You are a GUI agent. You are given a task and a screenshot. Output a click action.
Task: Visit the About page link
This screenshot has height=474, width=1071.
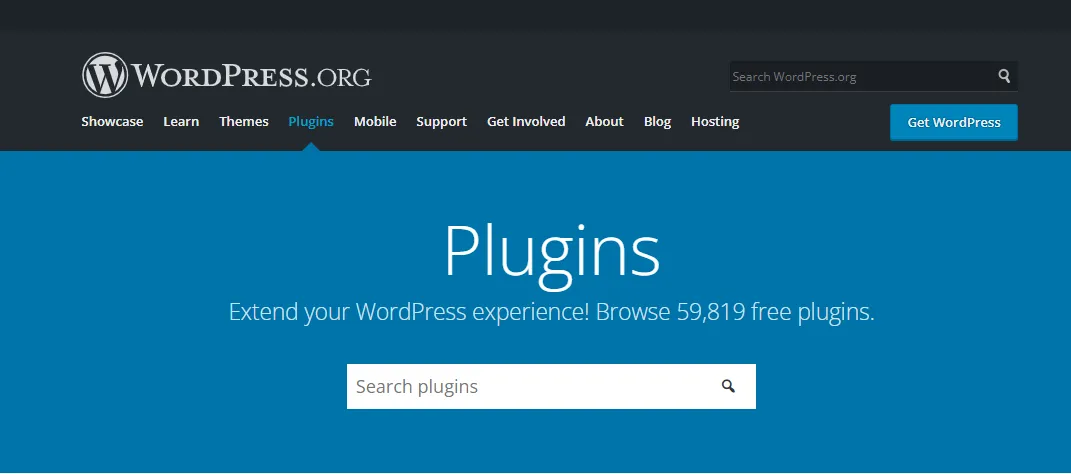pos(604,122)
